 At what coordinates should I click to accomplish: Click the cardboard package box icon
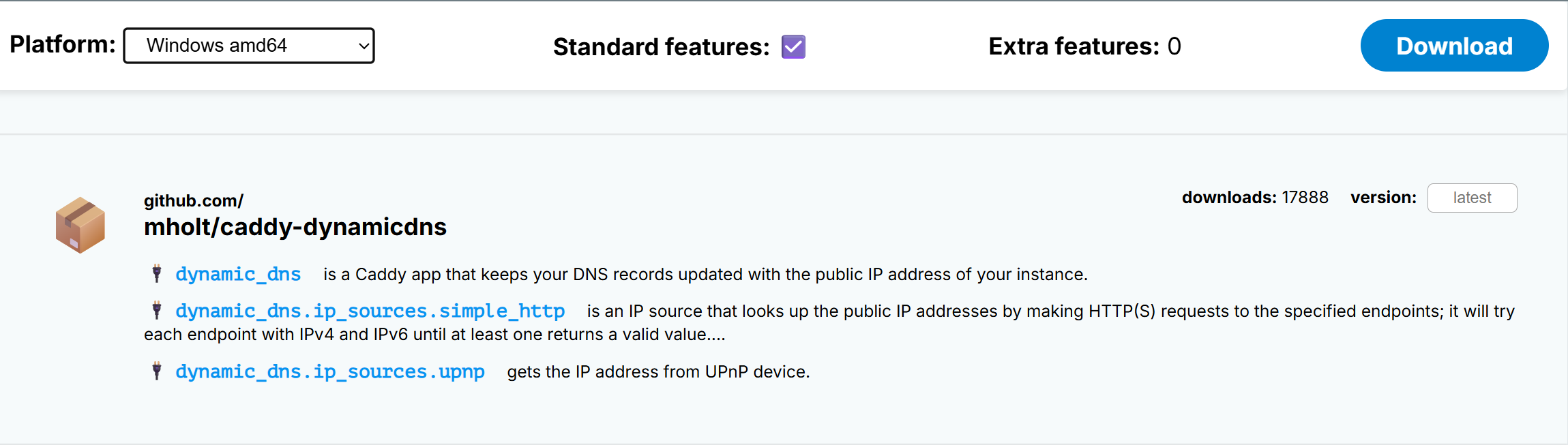(80, 225)
